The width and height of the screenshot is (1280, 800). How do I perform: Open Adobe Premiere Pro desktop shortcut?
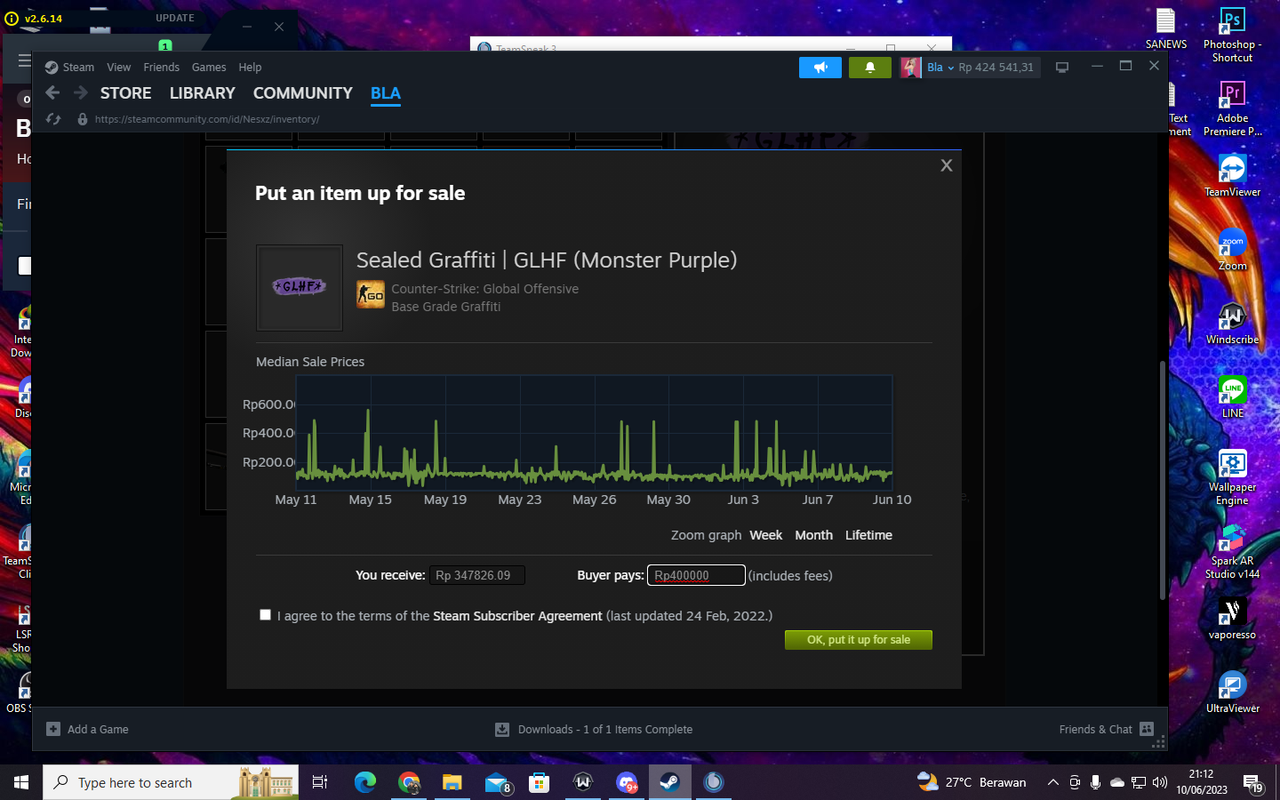click(x=1232, y=110)
